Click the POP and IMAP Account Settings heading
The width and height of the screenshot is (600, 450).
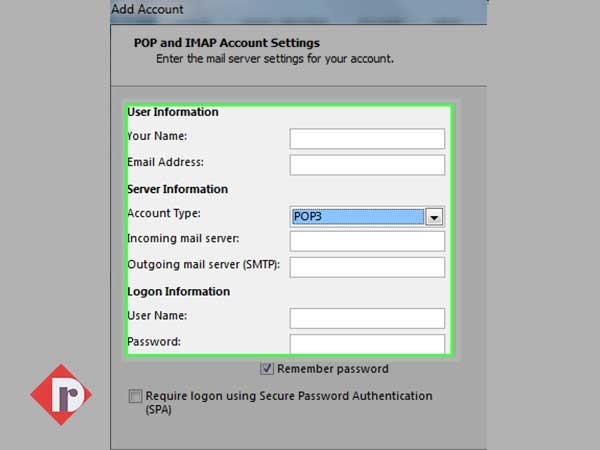227,43
